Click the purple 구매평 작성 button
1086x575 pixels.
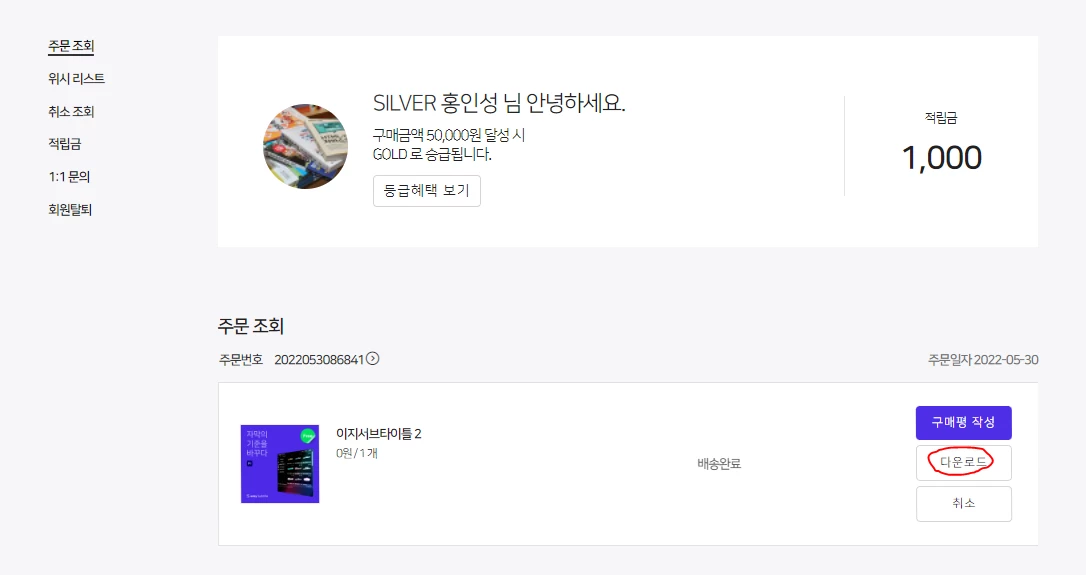point(963,423)
